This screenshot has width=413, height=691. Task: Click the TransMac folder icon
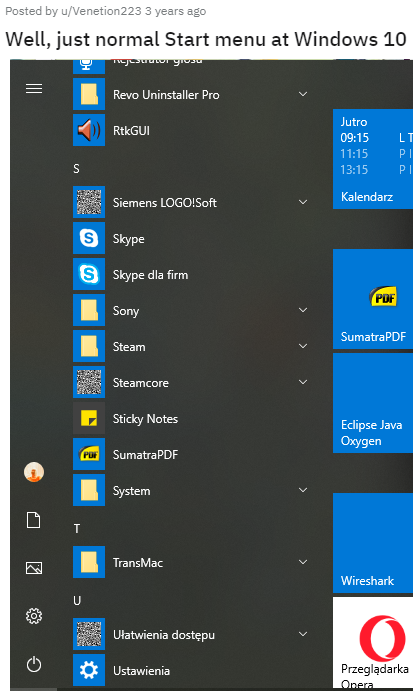coord(89,562)
